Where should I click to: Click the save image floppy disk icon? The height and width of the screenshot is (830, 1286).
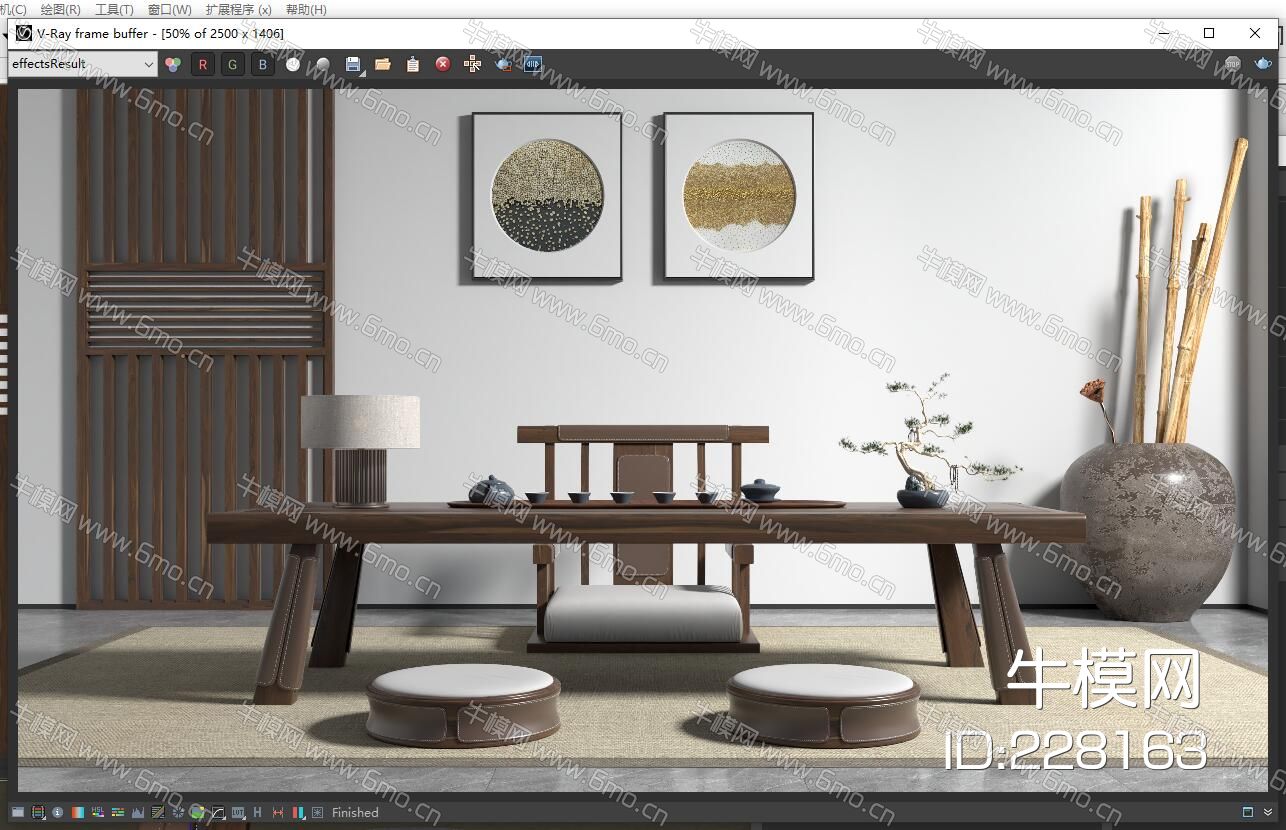click(352, 64)
